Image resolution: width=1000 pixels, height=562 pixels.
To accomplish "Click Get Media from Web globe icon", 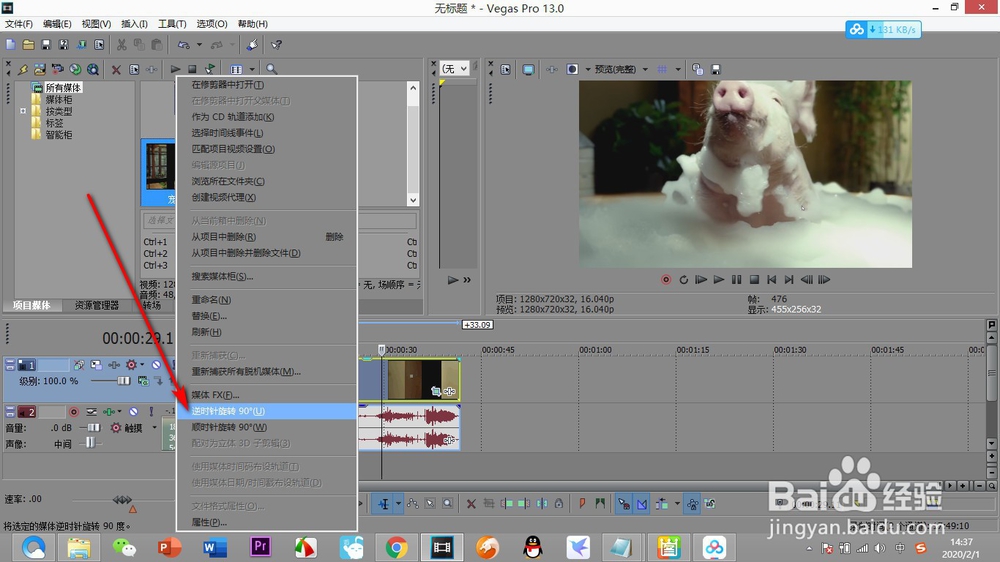I will point(75,69).
